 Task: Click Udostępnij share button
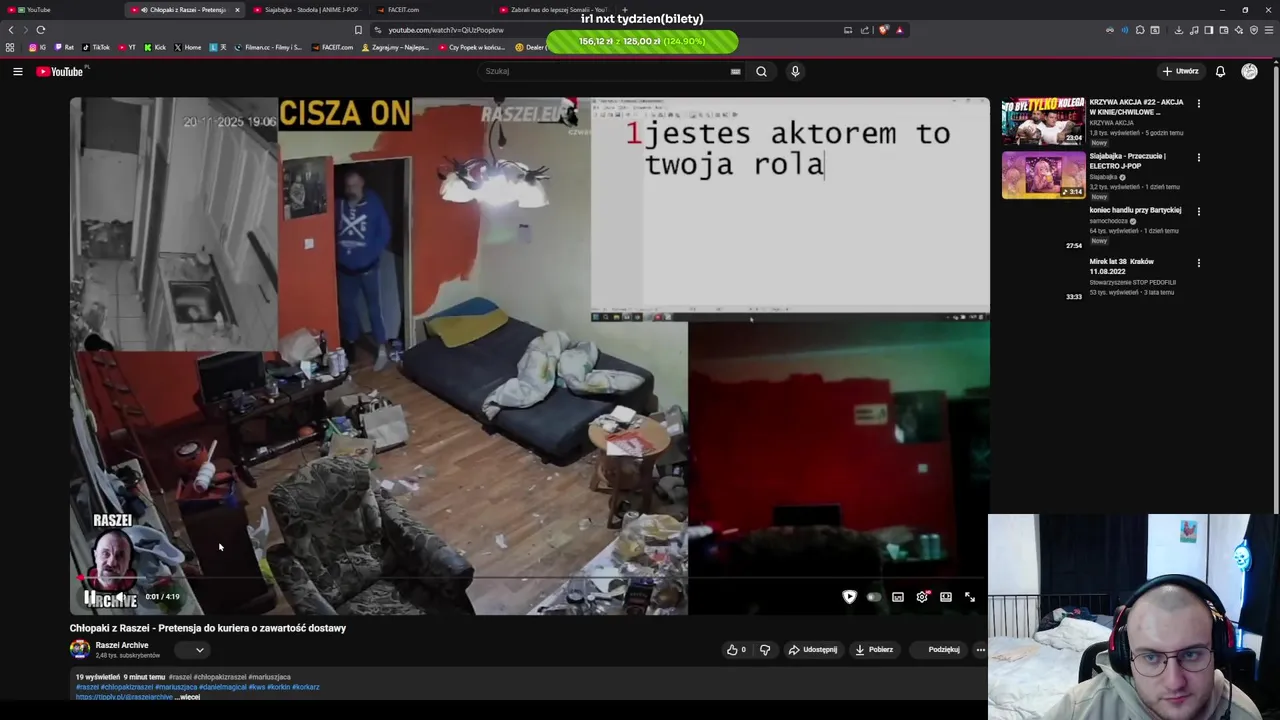pos(813,649)
